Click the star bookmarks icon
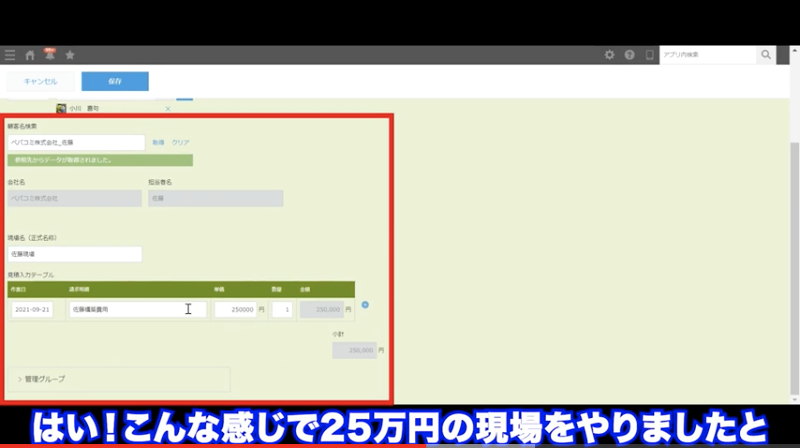Screen dimensions: 800x448 pos(70,55)
